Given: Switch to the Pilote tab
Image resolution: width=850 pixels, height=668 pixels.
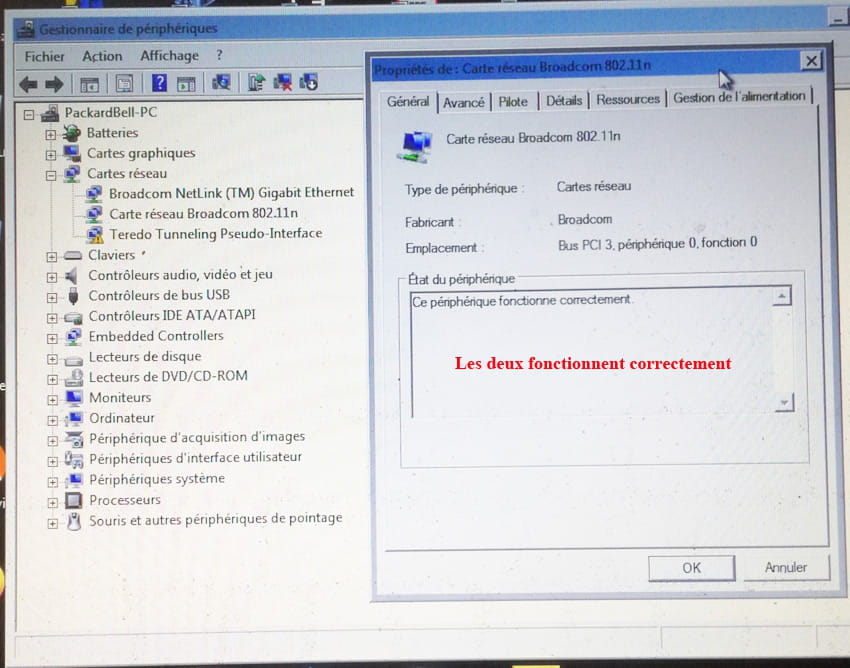Looking at the screenshot, I should coord(513,101).
